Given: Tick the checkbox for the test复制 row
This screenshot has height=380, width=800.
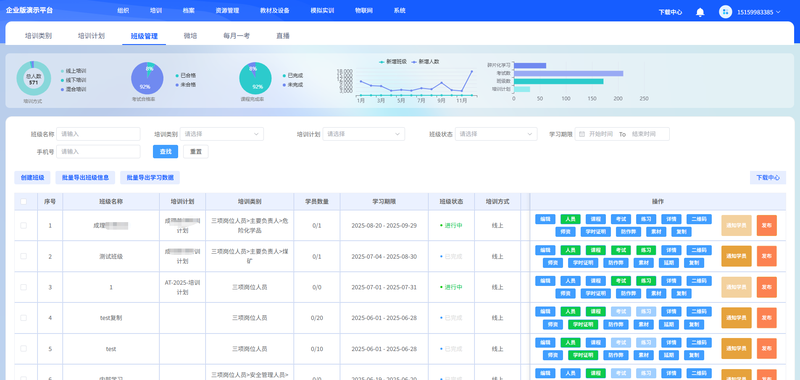Looking at the screenshot, I should (23, 318).
